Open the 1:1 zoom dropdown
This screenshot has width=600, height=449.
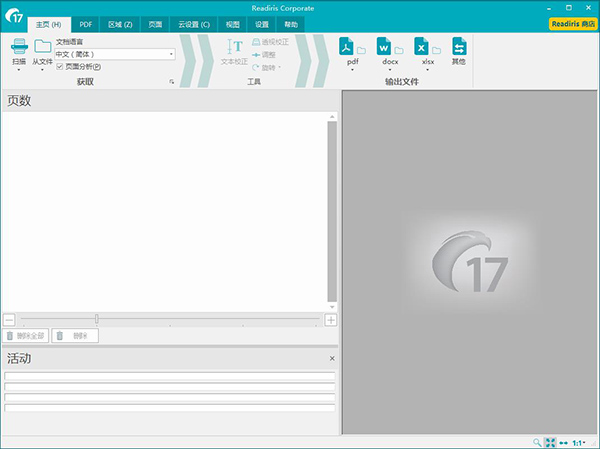(579, 443)
